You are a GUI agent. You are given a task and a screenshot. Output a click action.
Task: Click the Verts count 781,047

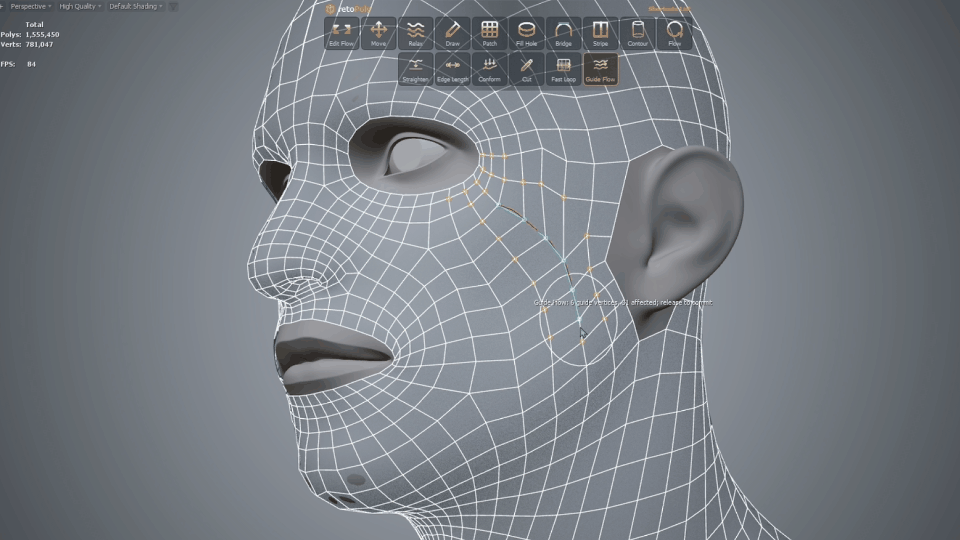[x=39, y=45]
